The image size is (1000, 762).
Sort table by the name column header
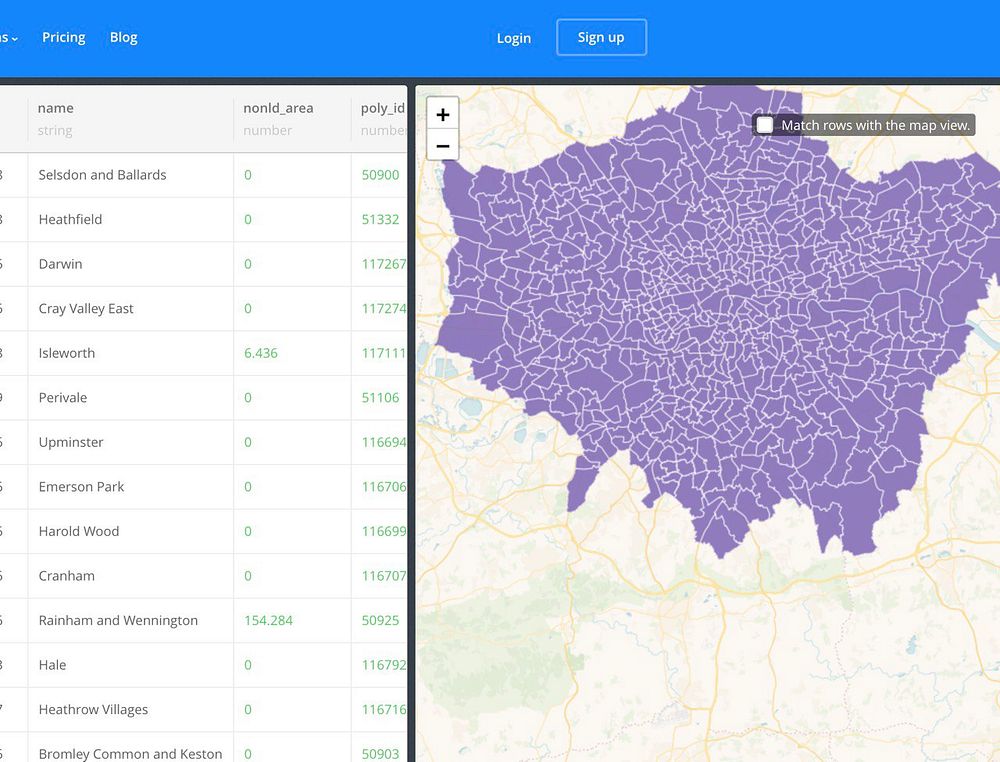click(x=55, y=108)
